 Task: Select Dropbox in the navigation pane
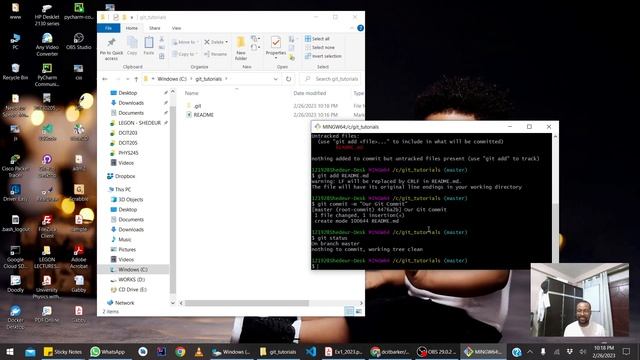coord(124,176)
